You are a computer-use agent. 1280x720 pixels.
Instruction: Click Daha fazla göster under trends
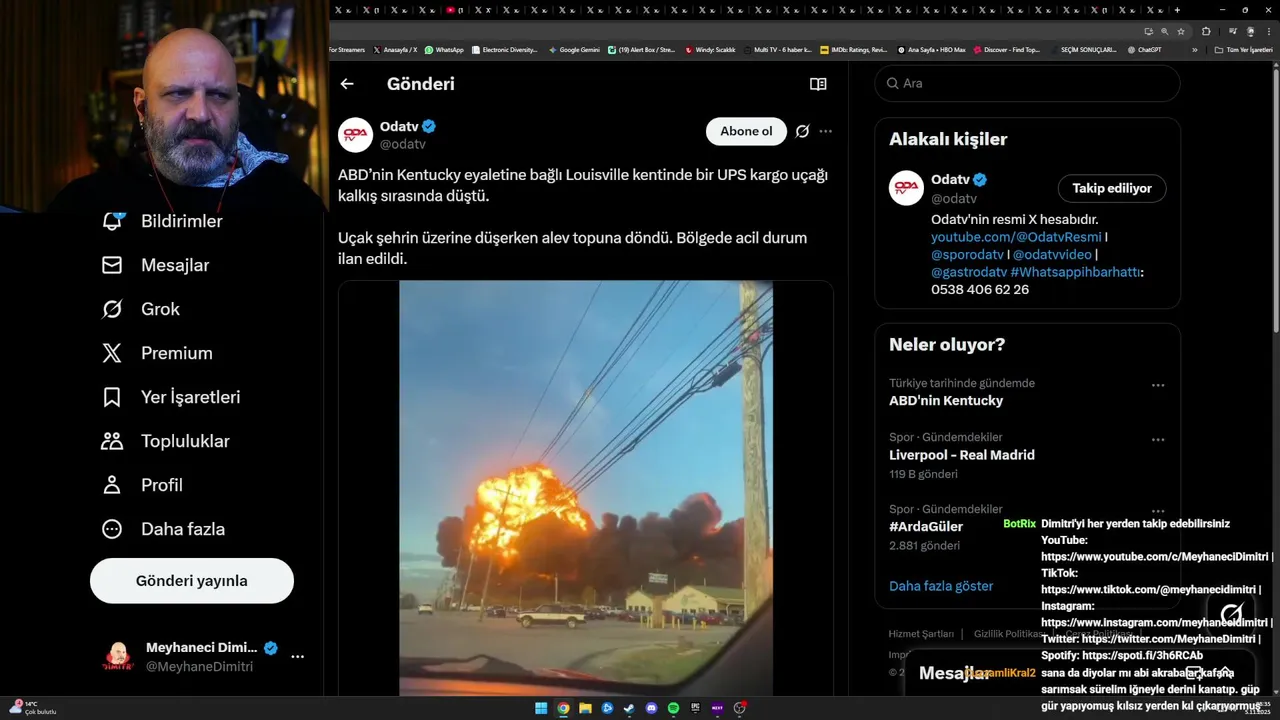(x=941, y=586)
